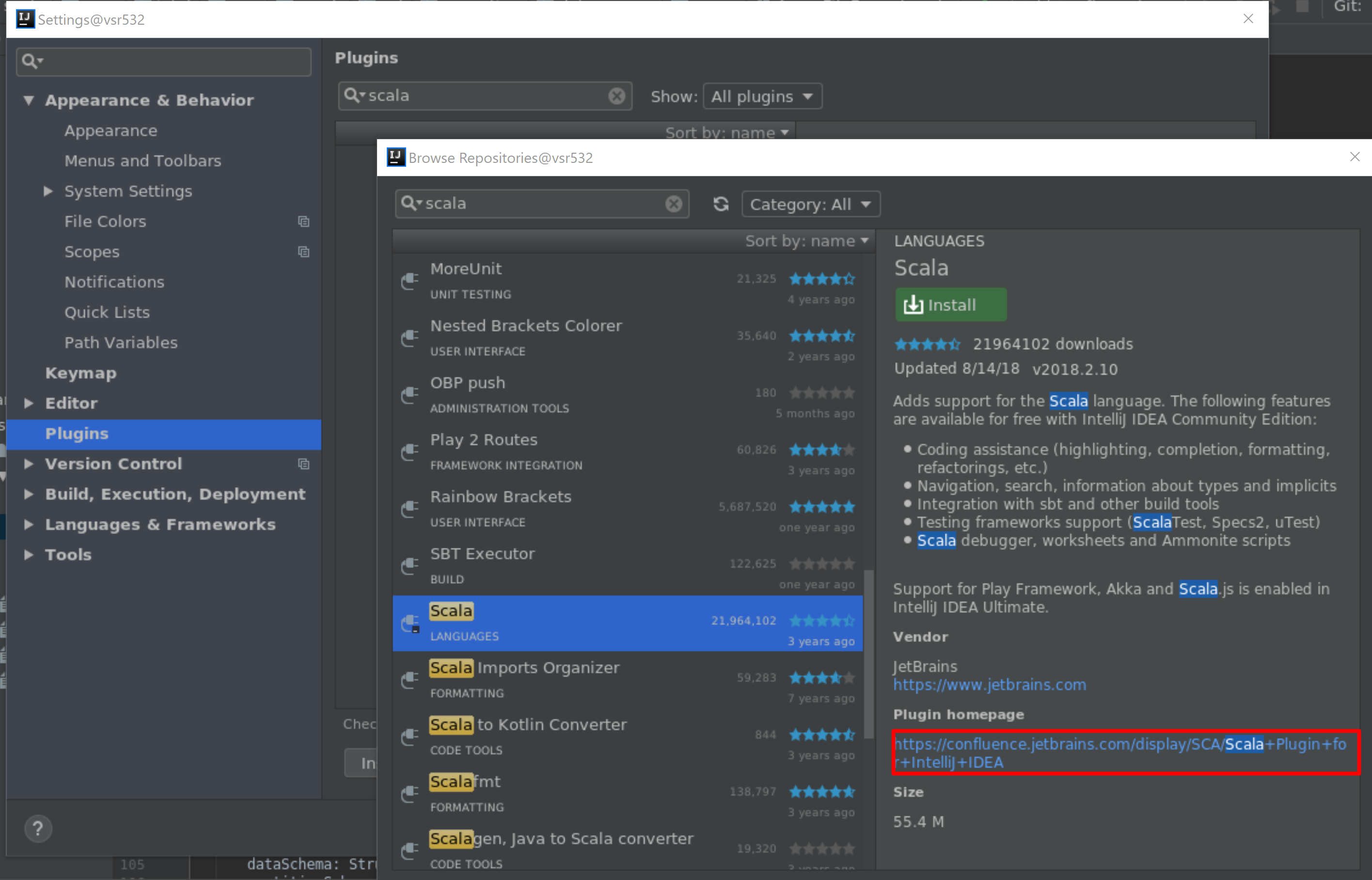
Task: Select Appearance in settings tree
Action: 111,131
